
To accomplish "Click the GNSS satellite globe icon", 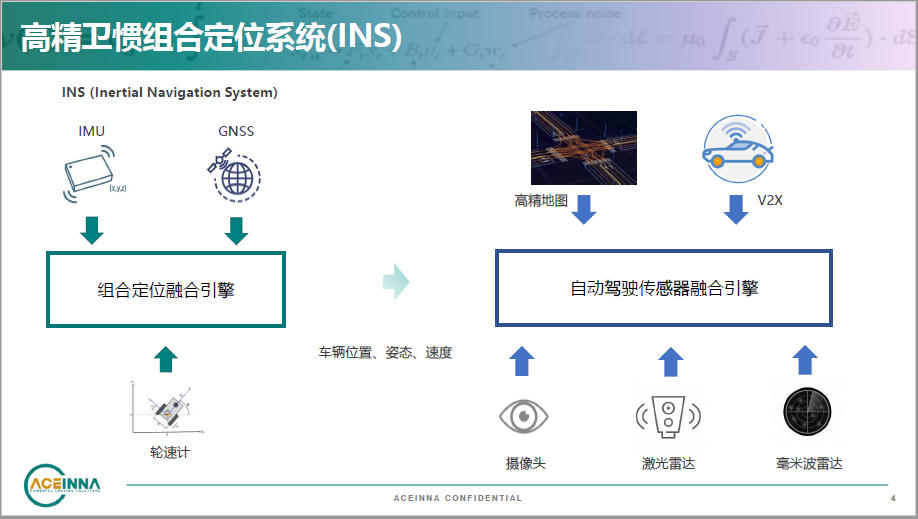I will [234, 175].
